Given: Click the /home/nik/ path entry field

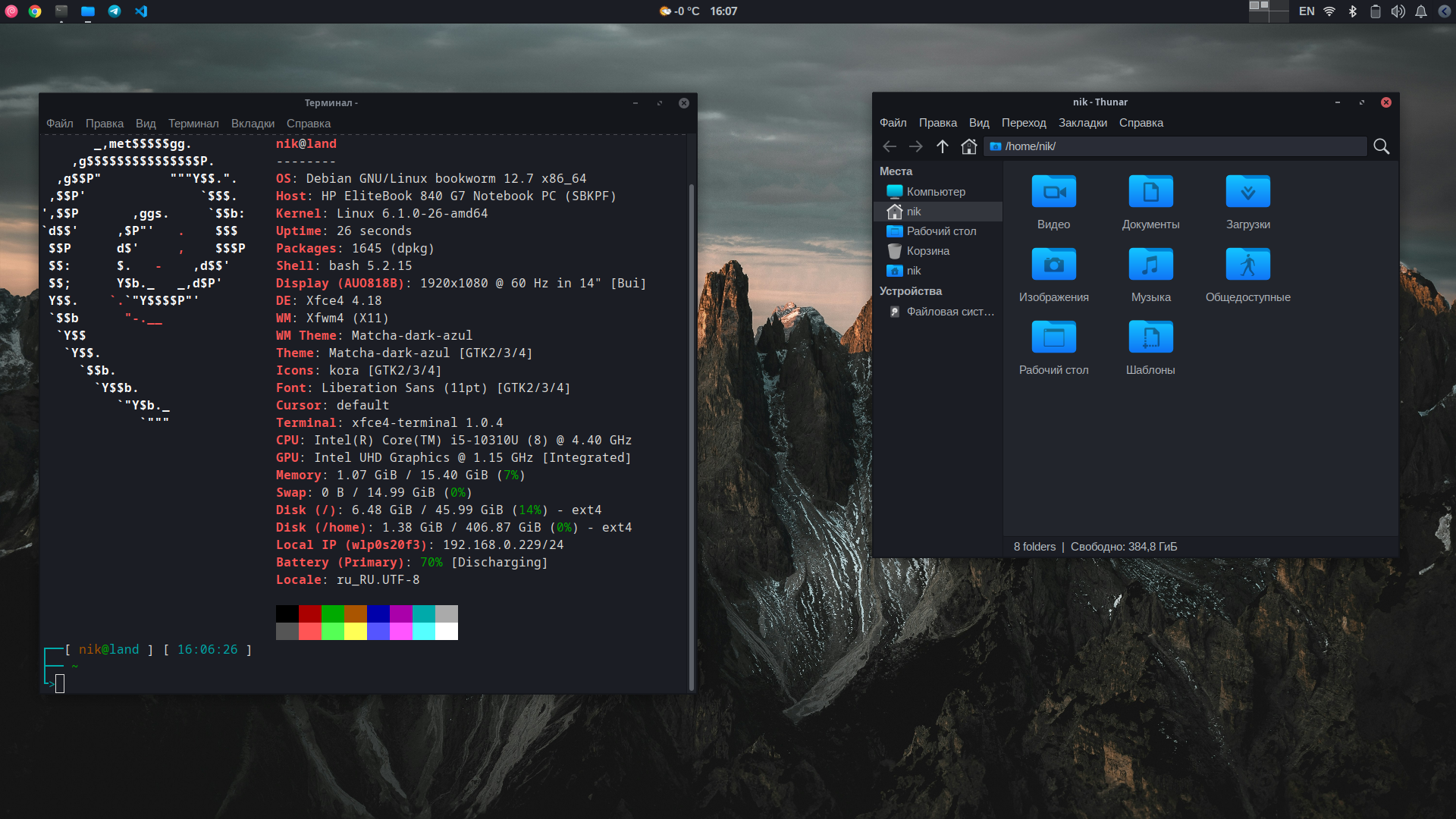Looking at the screenshot, I should coord(1175,146).
